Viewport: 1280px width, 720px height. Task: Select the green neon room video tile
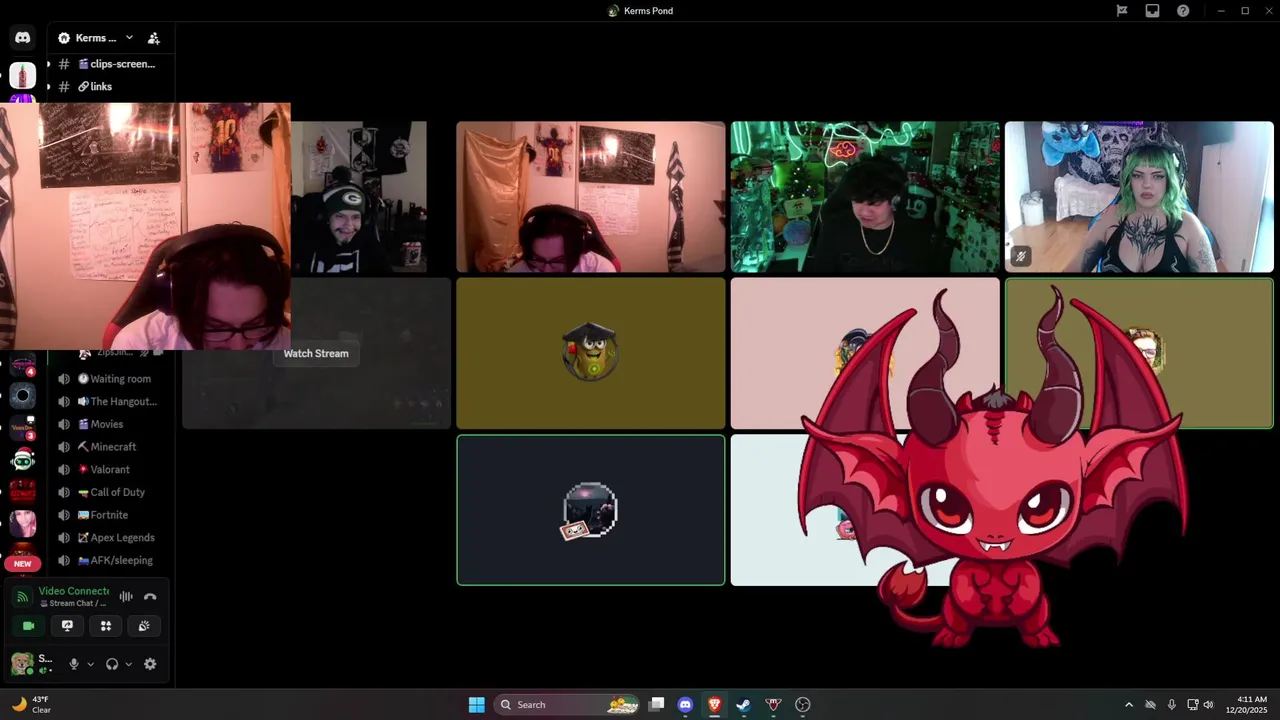click(x=865, y=197)
